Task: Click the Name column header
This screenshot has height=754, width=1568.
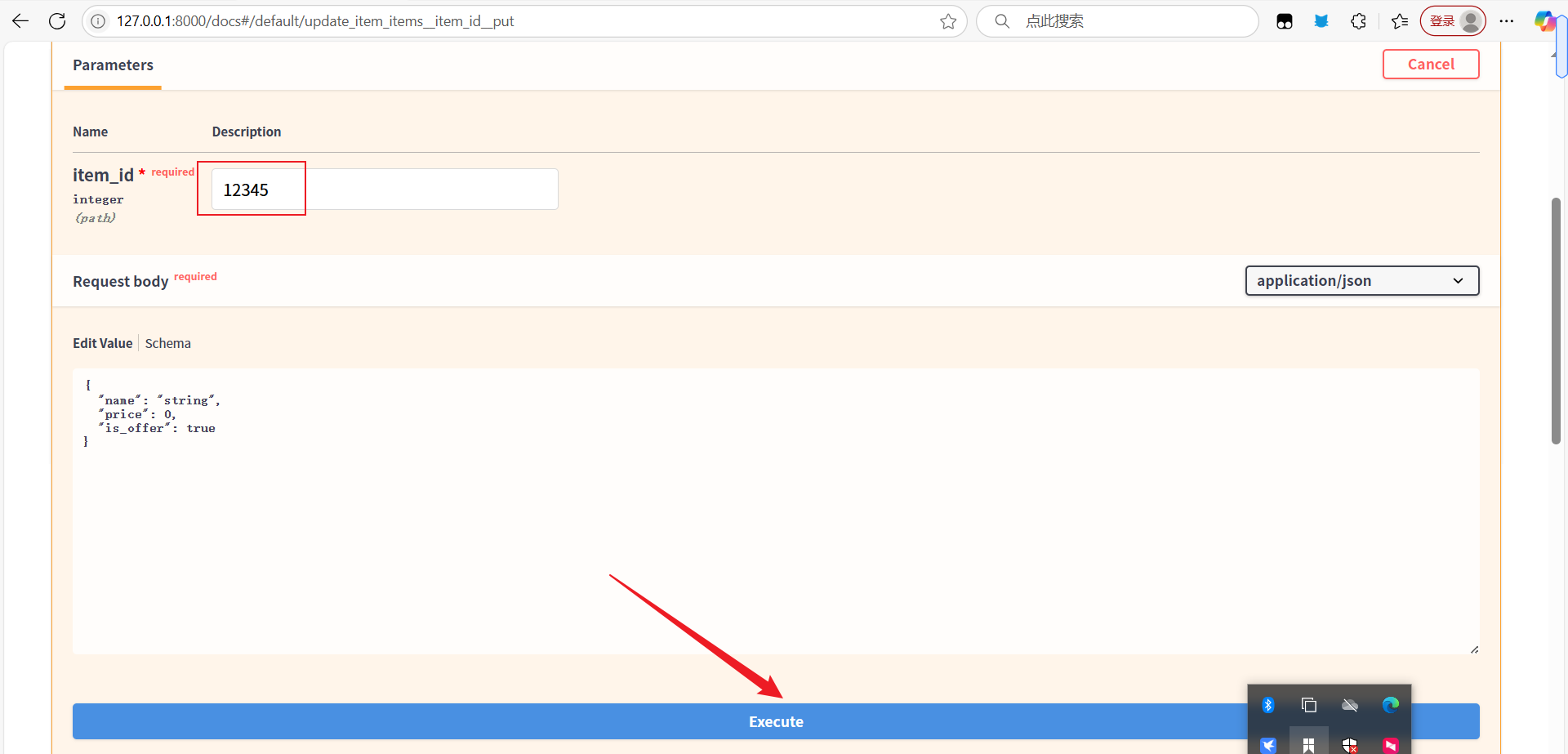Action: click(x=90, y=132)
